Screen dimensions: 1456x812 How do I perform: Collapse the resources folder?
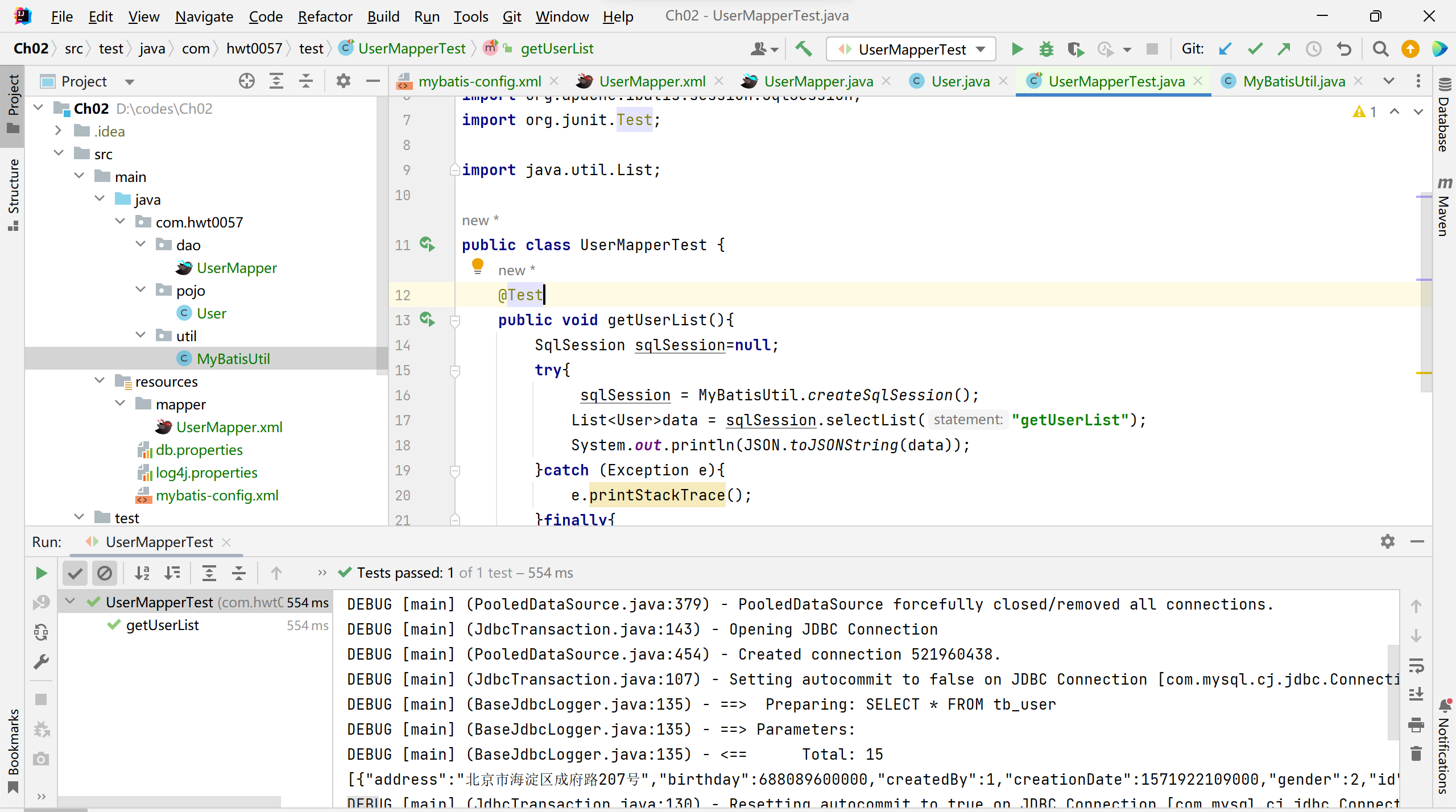point(100,381)
